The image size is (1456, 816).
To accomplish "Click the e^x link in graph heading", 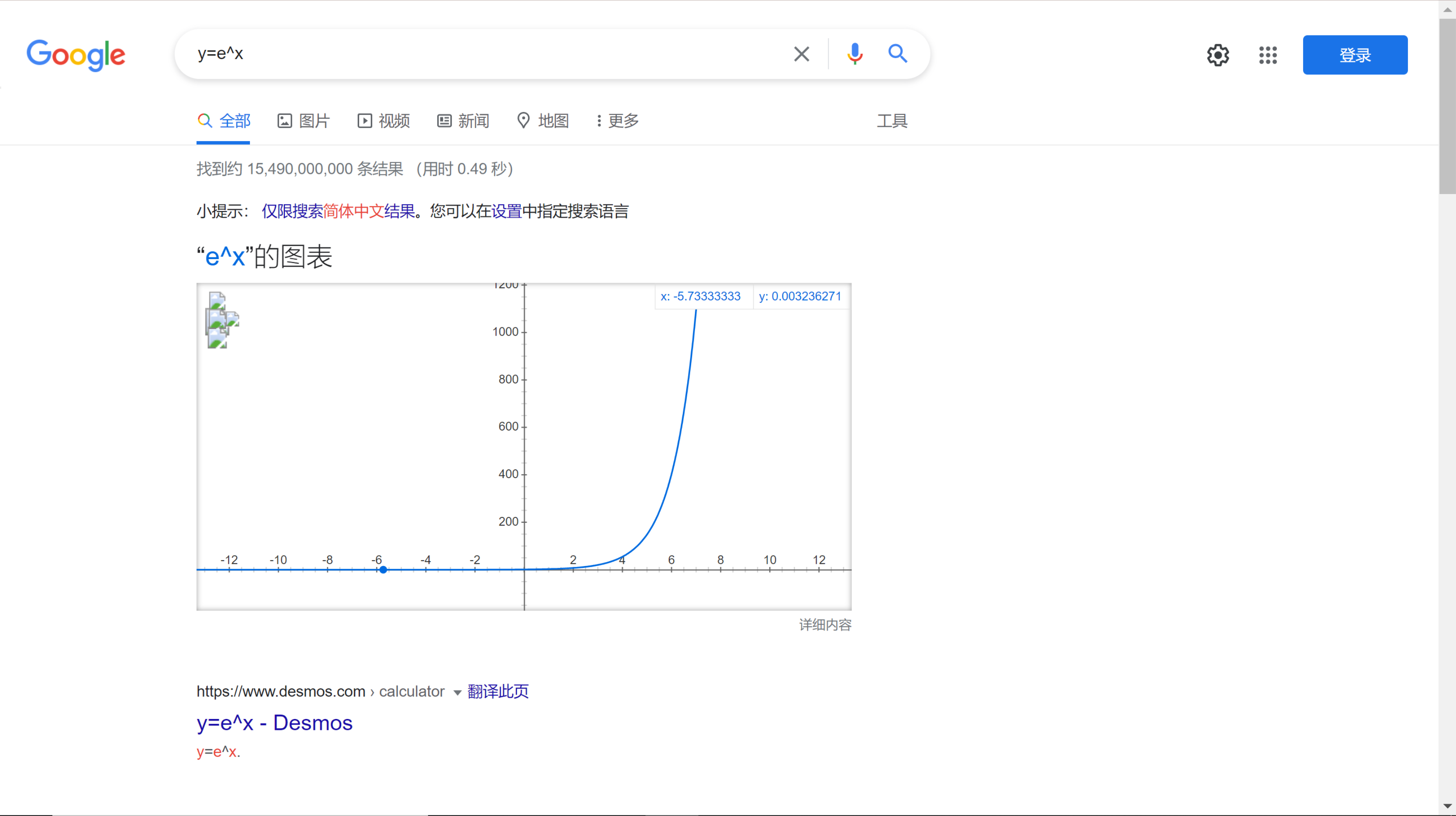I will 225,257.
